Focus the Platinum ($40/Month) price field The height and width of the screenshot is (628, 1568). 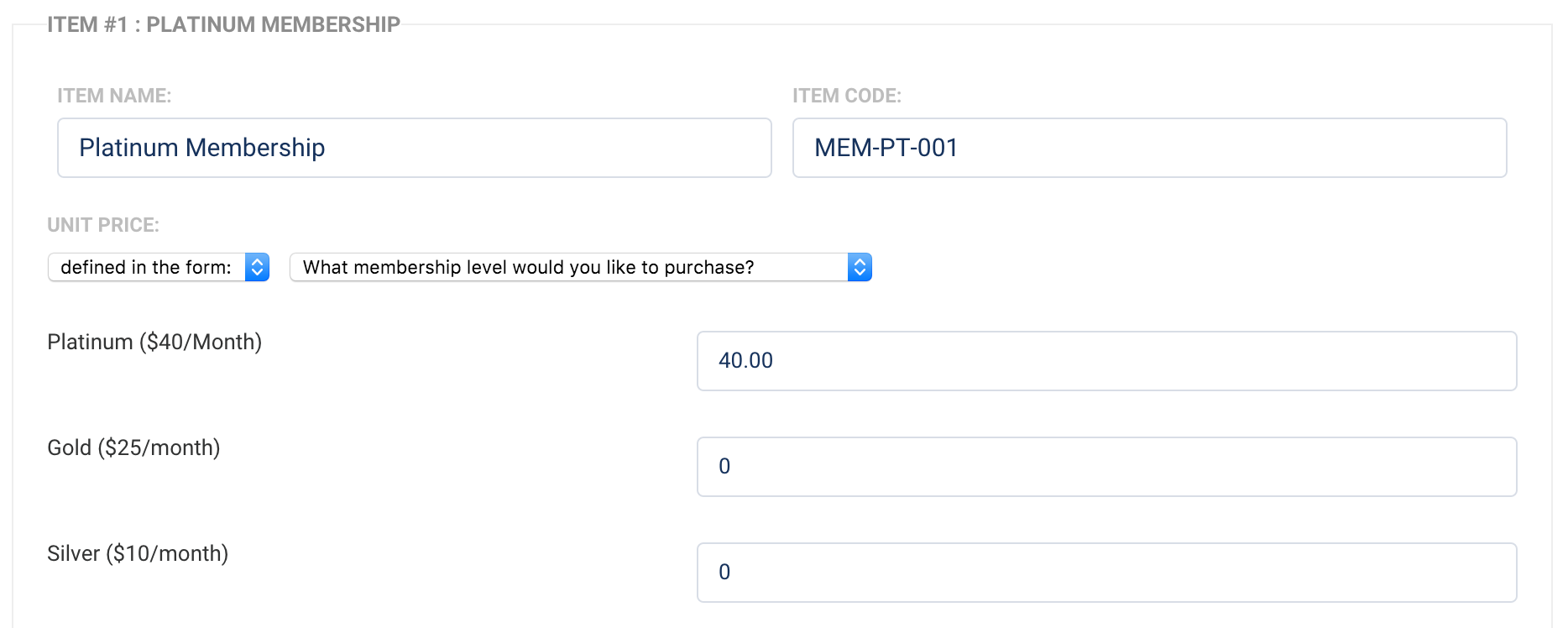coord(1106,361)
